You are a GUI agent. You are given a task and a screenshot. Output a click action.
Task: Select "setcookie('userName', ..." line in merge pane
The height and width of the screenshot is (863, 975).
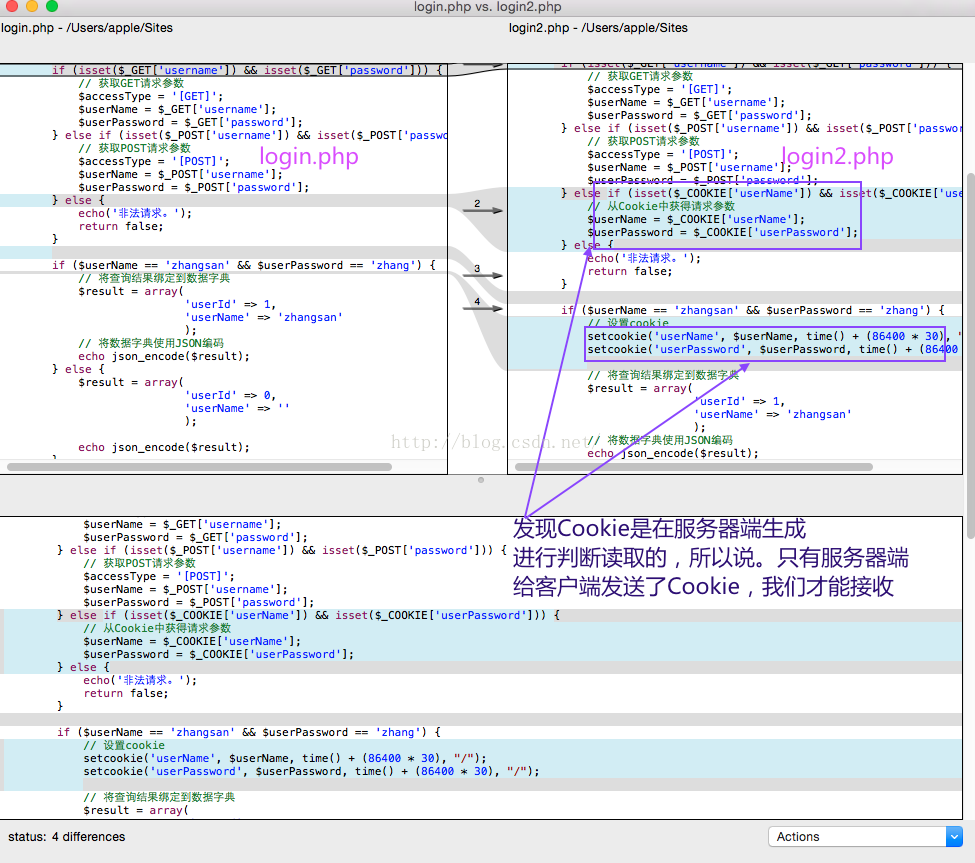coord(285,759)
